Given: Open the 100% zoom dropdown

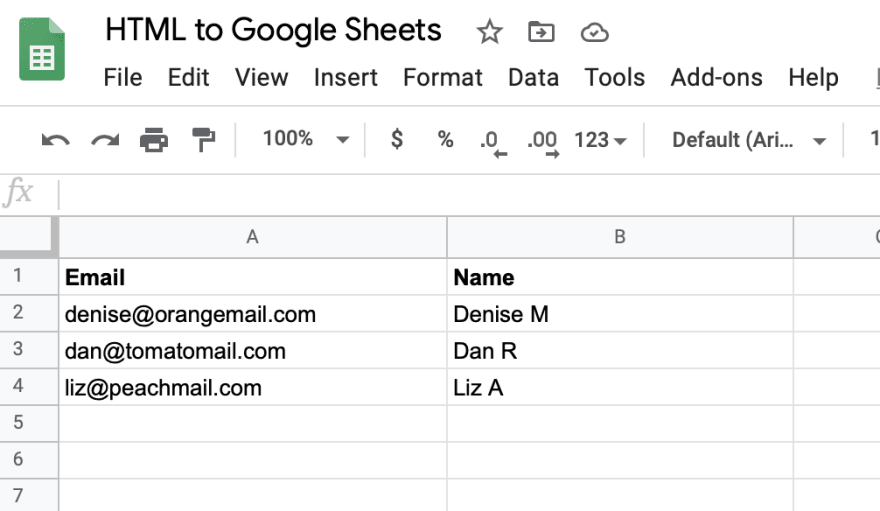Looking at the screenshot, I should point(306,139).
